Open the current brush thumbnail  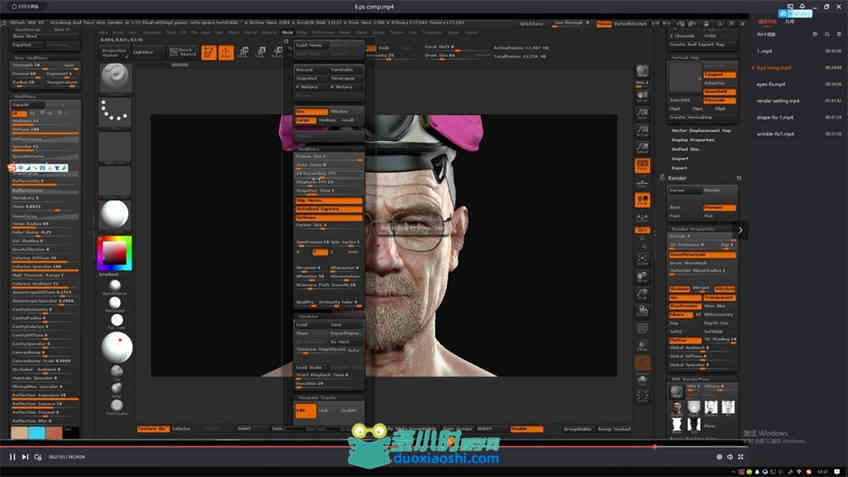115,77
